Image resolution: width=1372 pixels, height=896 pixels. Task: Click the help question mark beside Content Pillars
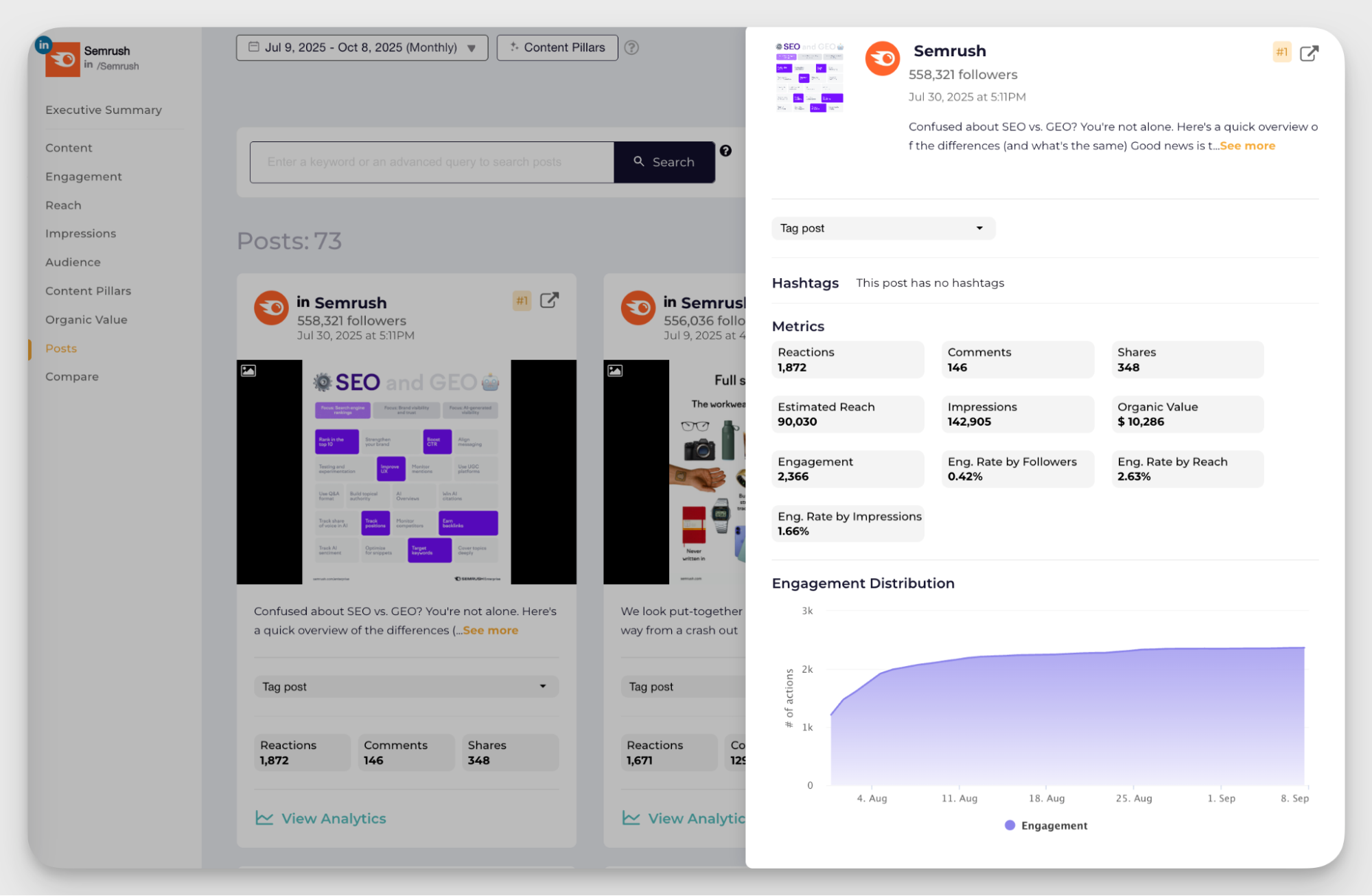[631, 47]
